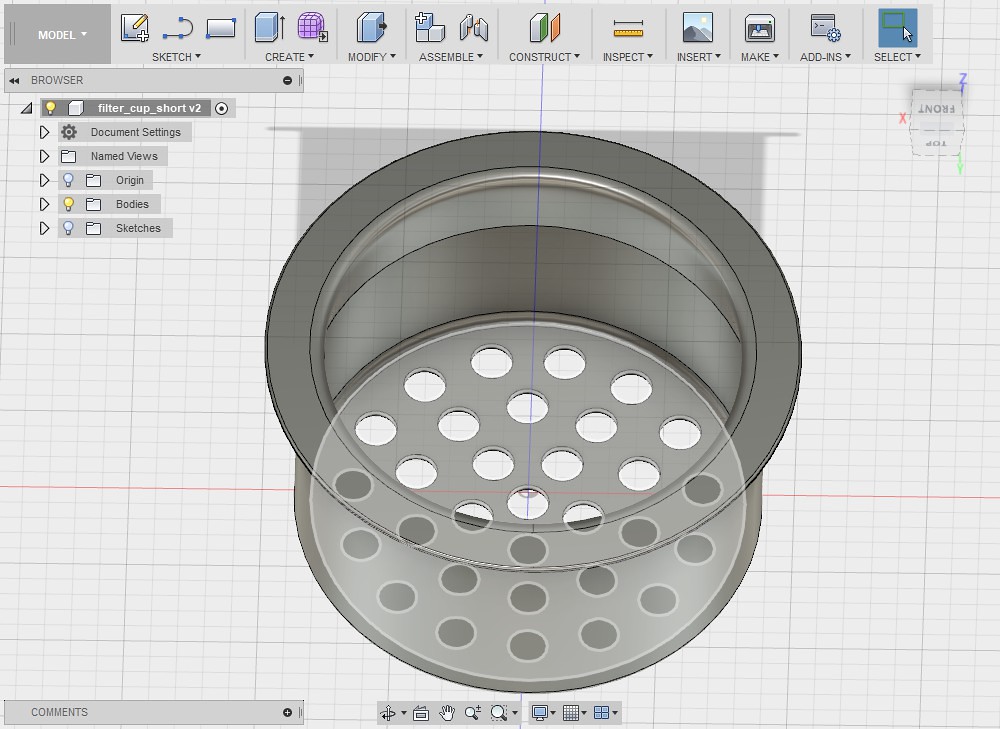The height and width of the screenshot is (729, 1000).
Task: Open the CONSTRUCT menu
Action: 544,57
